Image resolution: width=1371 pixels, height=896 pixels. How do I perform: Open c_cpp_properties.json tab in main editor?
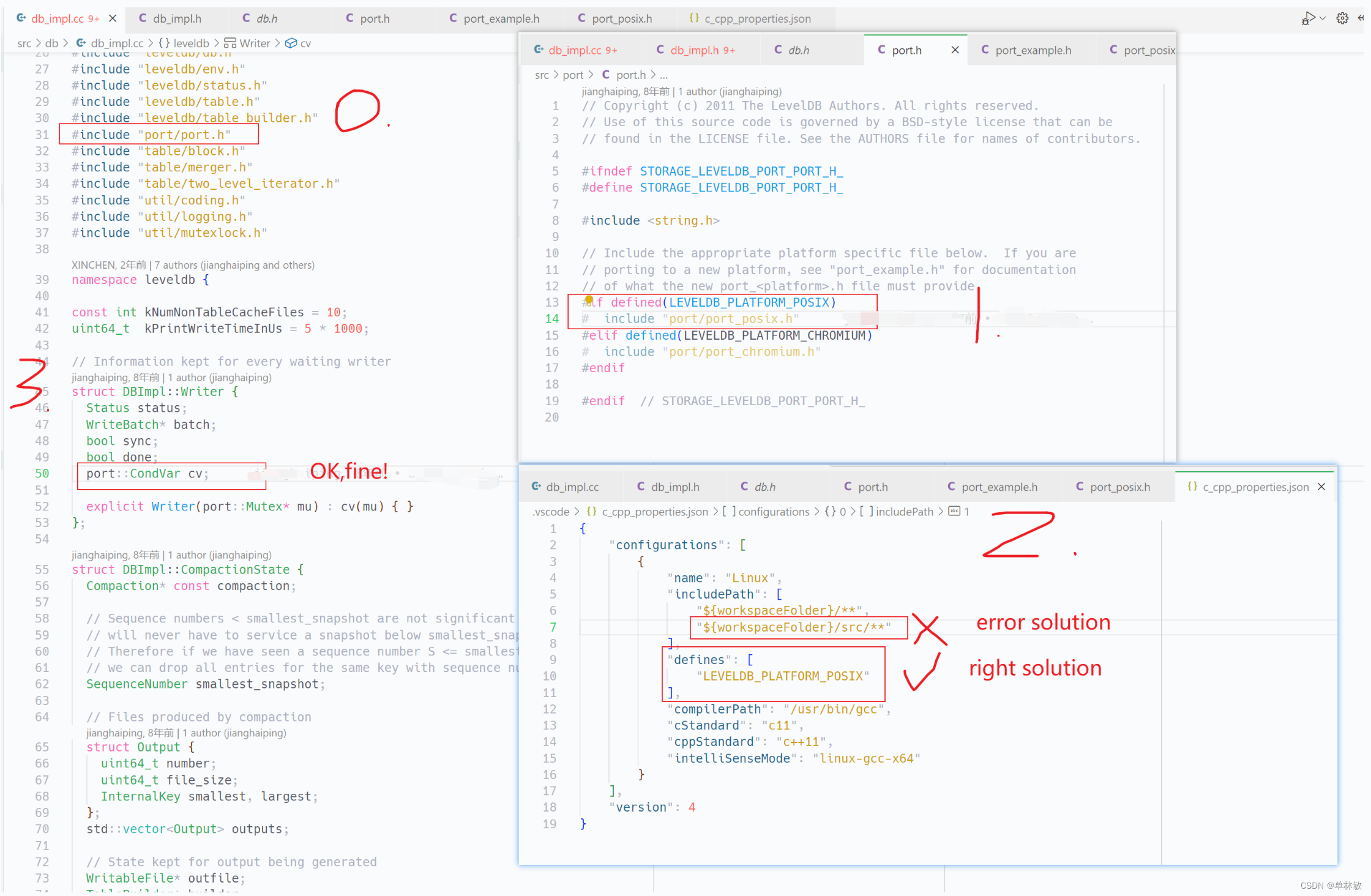pyautogui.click(x=758, y=18)
